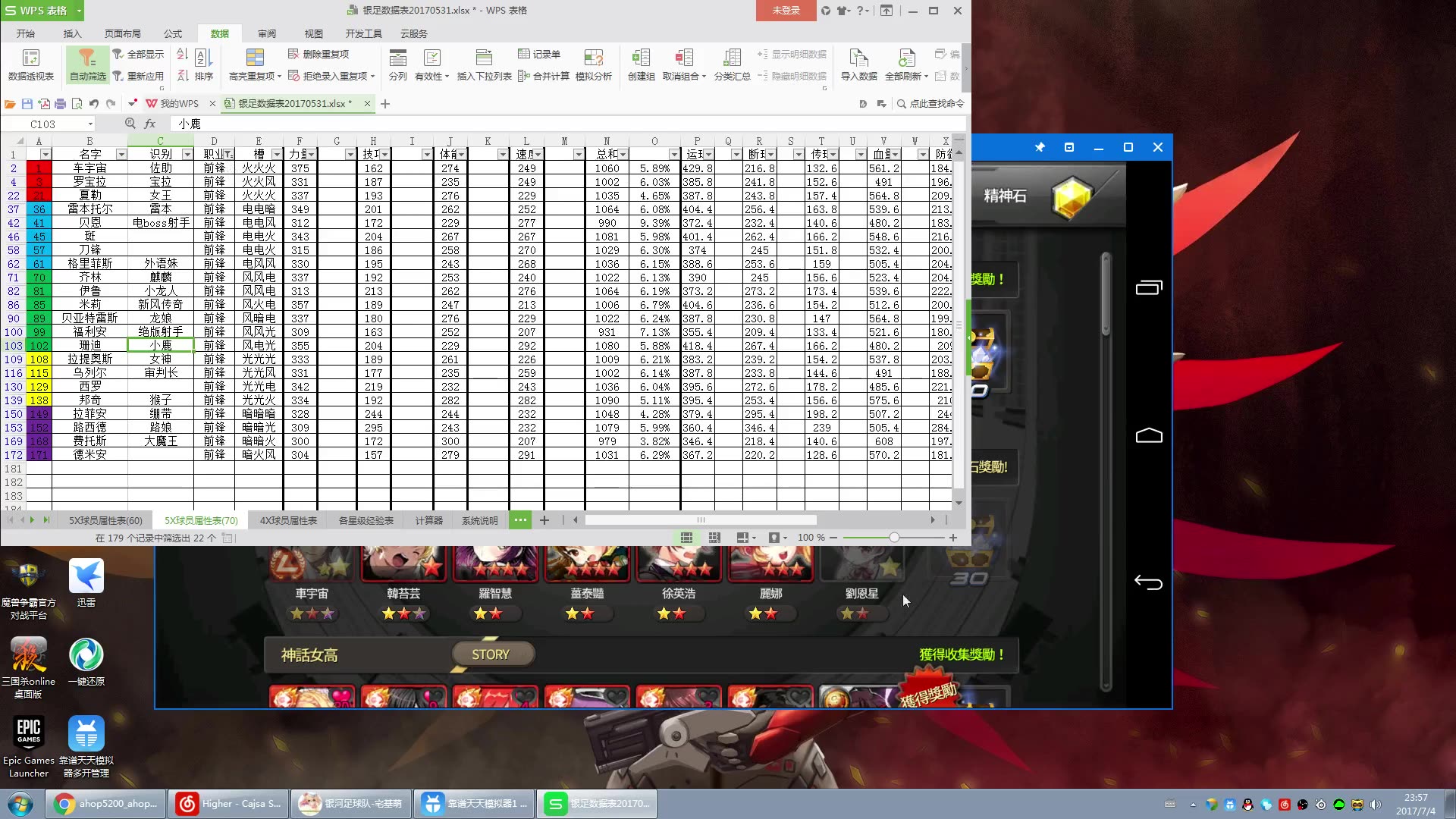1456x819 pixels.
Task: Select the 5X球员属性表(60) sheet tab
Action: coord(105,520)
